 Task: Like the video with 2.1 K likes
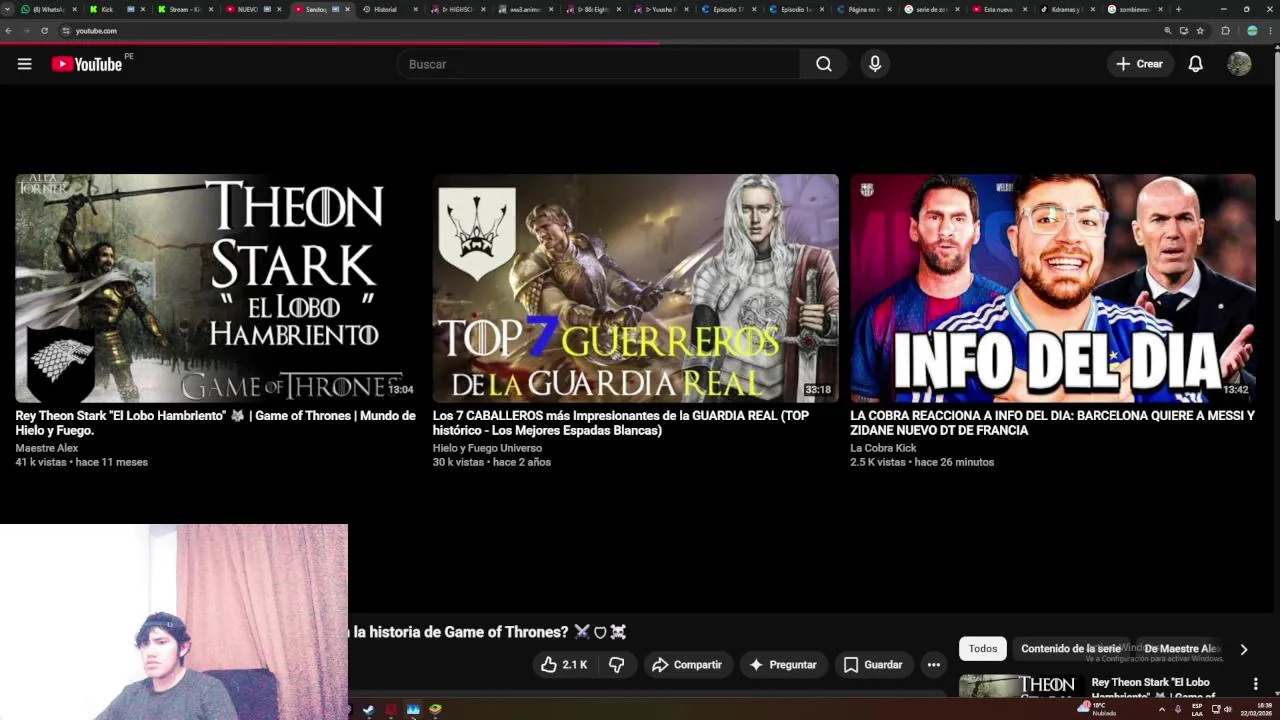coord(563,665)
